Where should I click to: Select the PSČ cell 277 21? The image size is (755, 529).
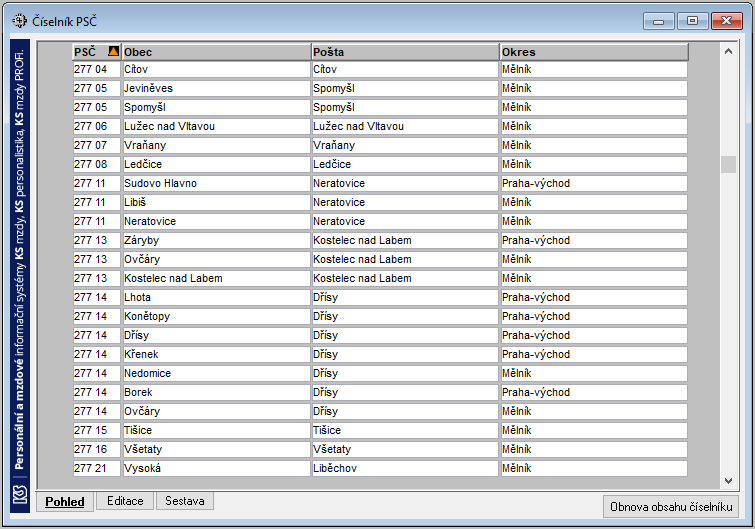96,468
